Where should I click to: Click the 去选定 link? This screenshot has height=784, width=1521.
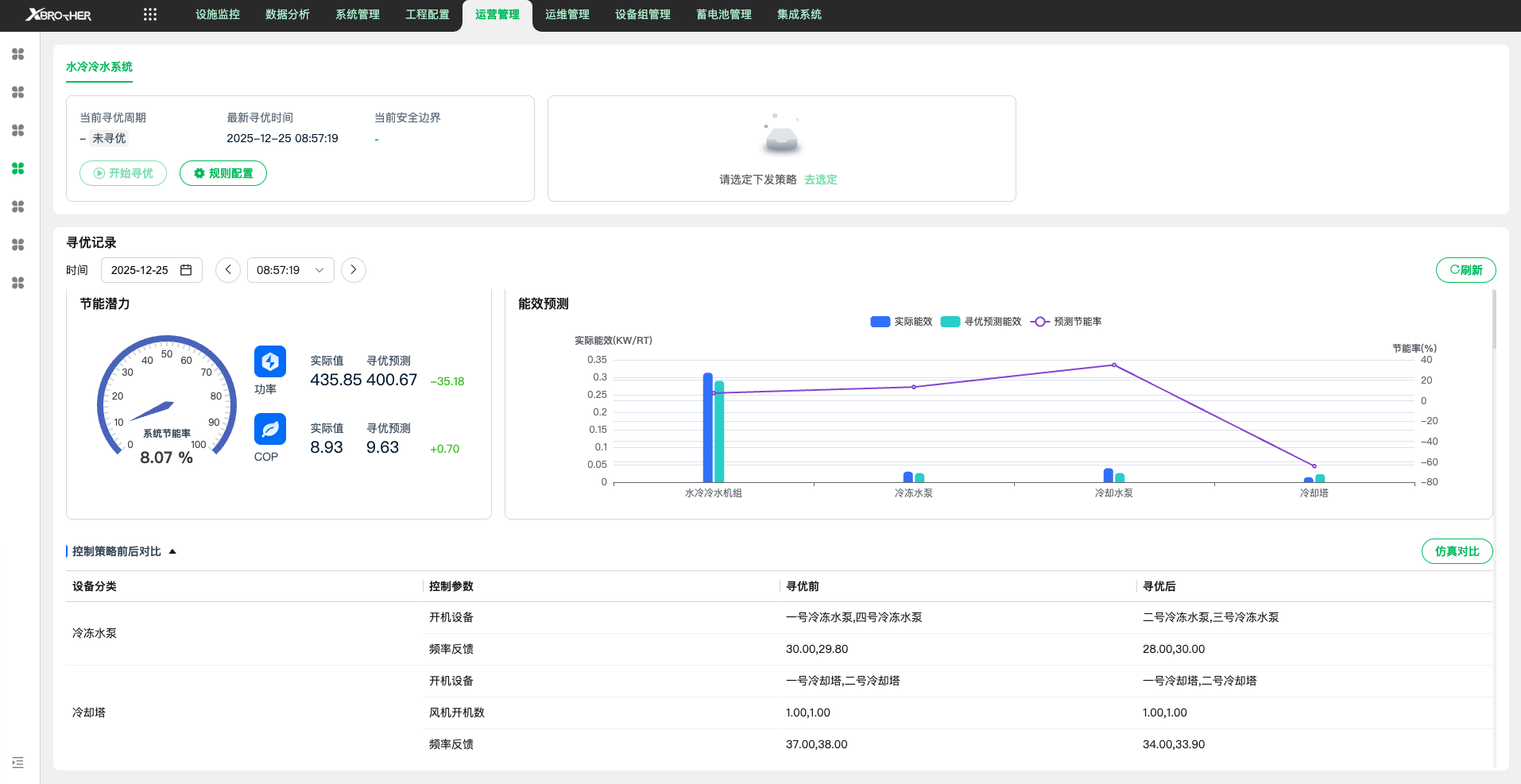point(820,180)
